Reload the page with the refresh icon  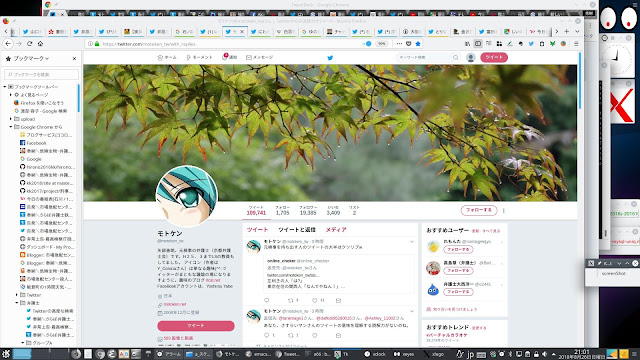click(x=29, y=44)
